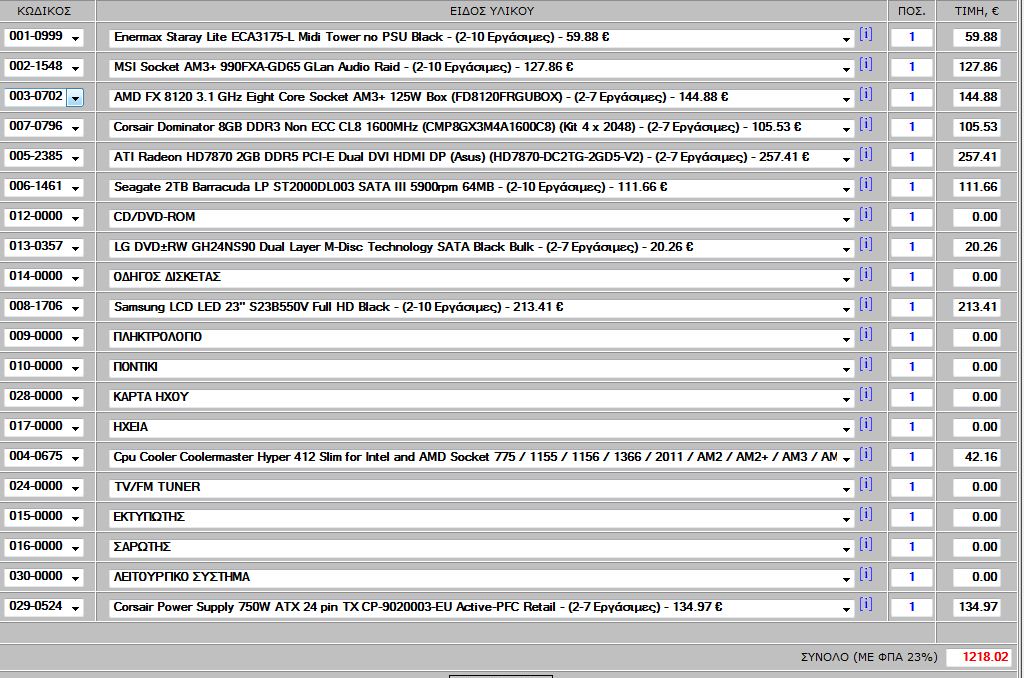The height and width of the screenshot is (678, 1024).
Task: Click info icon on TV/FM TUNER row
Action: (865, 485)
